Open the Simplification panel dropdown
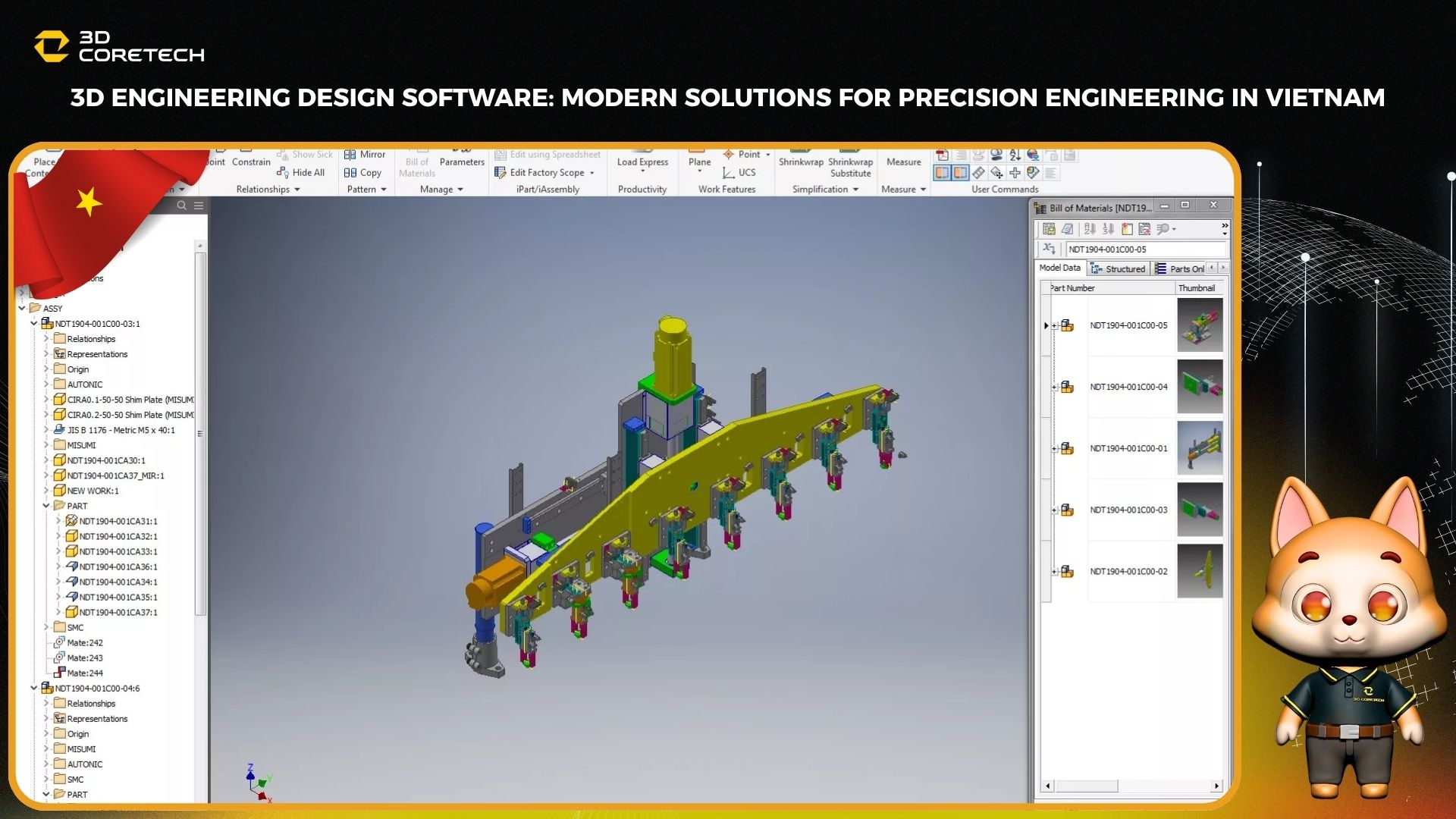The image size is (1456, 819). pyautogui.click(x=855, y=190)
